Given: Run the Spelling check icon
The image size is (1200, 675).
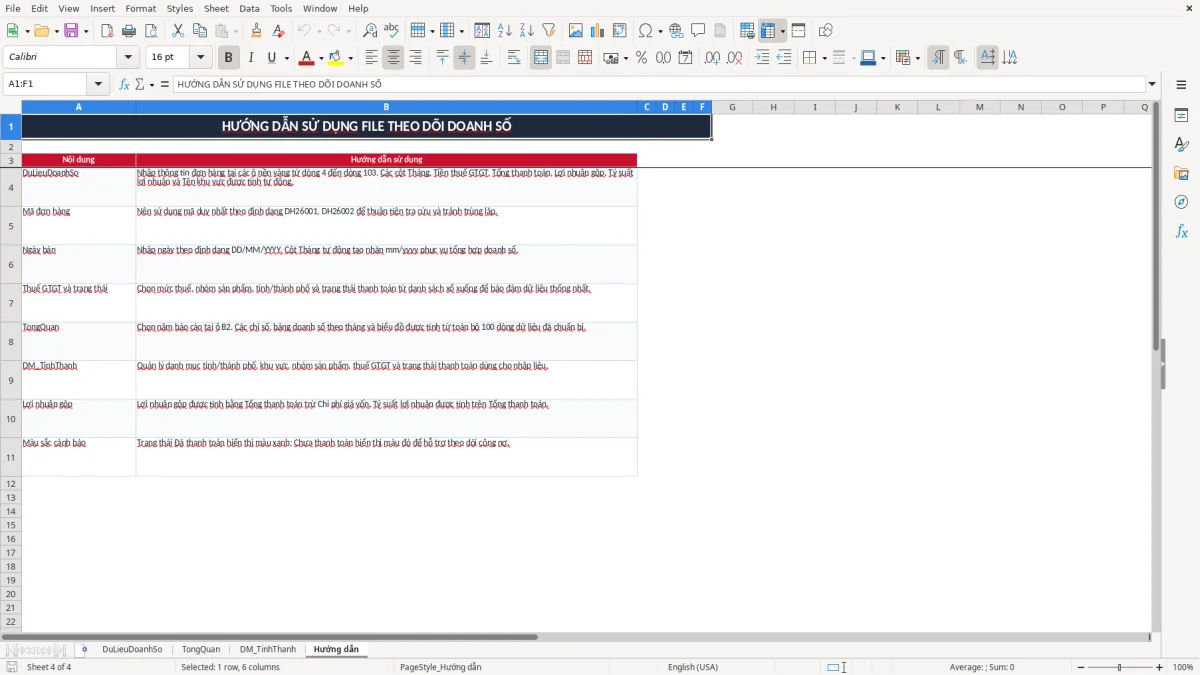Looking at the screenshot, I should tap(391, 31).
